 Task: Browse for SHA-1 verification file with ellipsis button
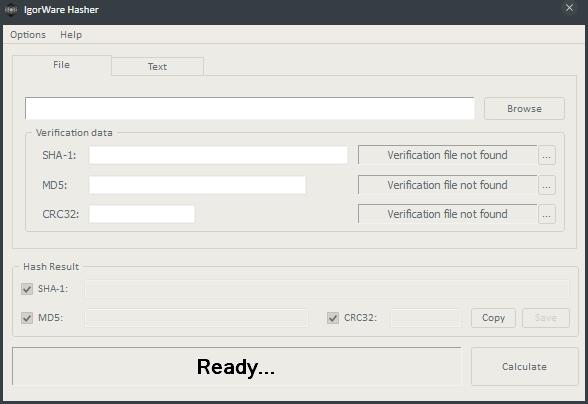point(547,155)
